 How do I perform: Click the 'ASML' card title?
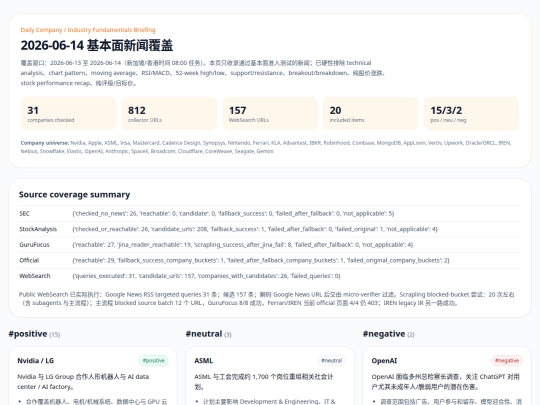click(204, 361)
